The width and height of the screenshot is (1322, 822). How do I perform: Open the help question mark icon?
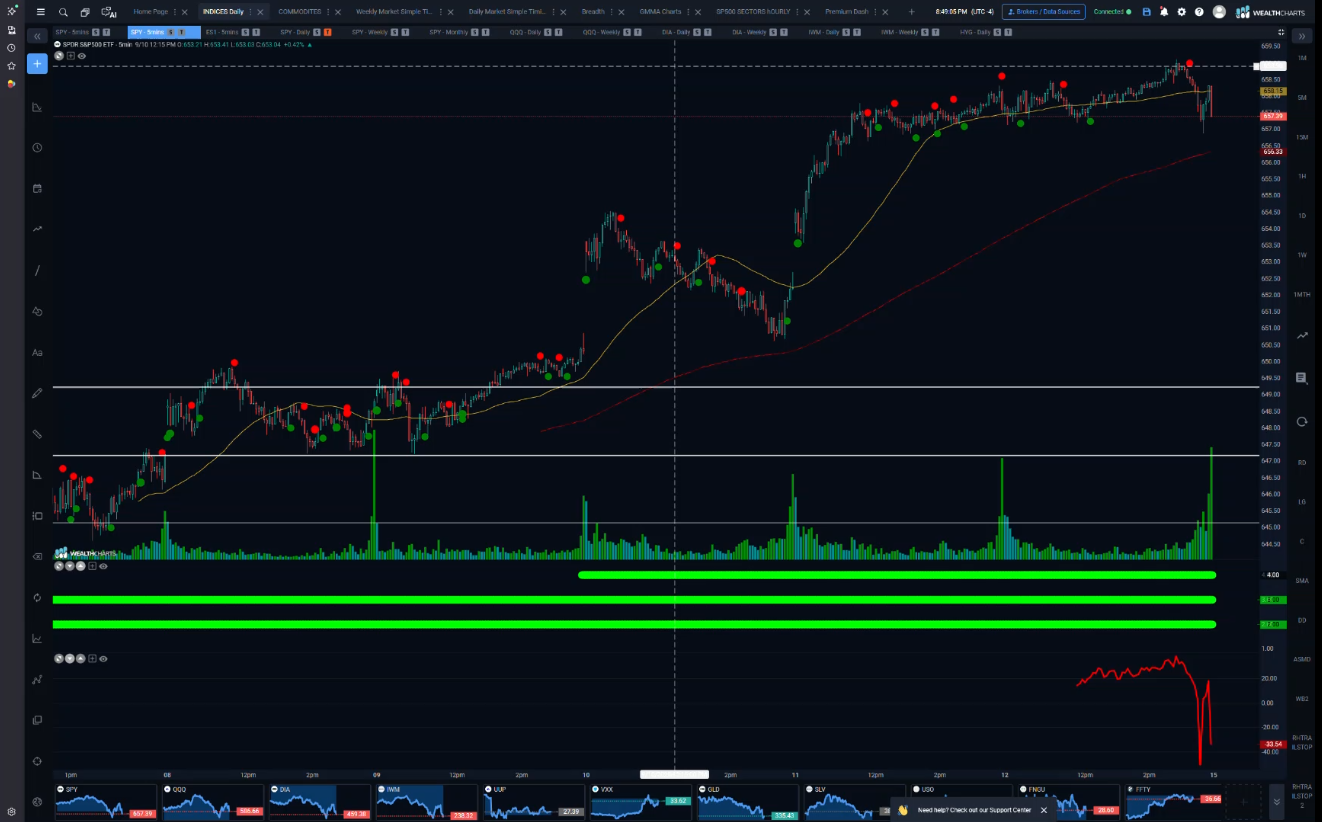pyautogui.click(x=1199, y=12)
